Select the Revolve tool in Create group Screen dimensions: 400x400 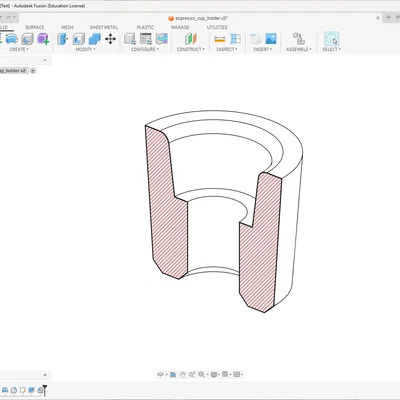click(12, 39)
